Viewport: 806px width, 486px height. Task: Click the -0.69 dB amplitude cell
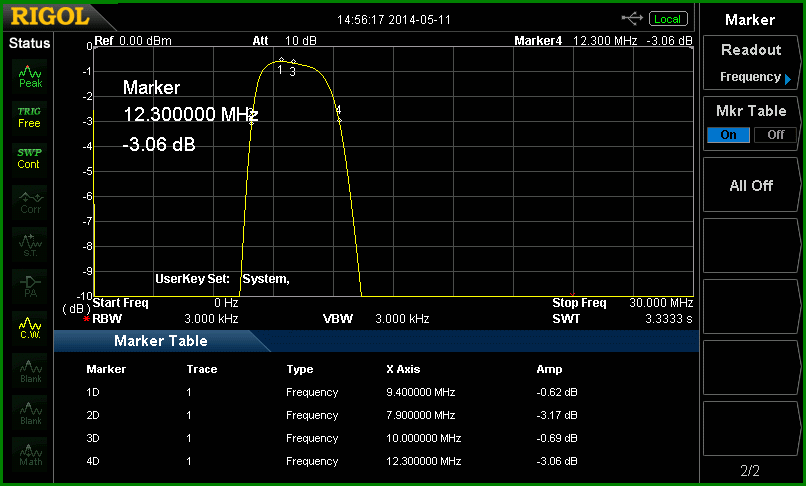point(557,438)
